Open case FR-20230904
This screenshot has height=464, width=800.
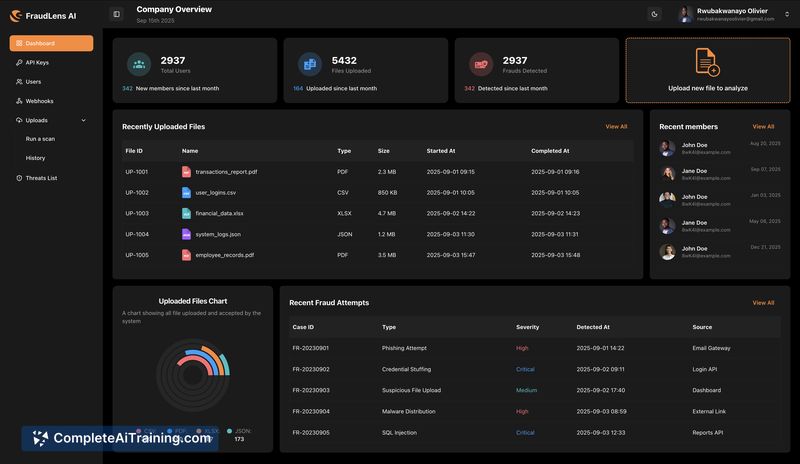[x=311, y=411]
